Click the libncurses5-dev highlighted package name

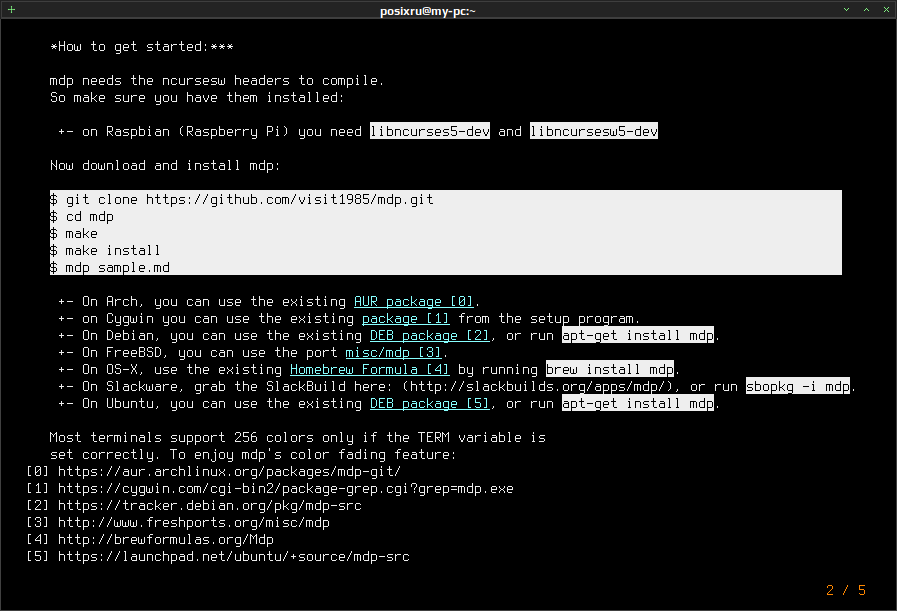click(x=430, y=132)
